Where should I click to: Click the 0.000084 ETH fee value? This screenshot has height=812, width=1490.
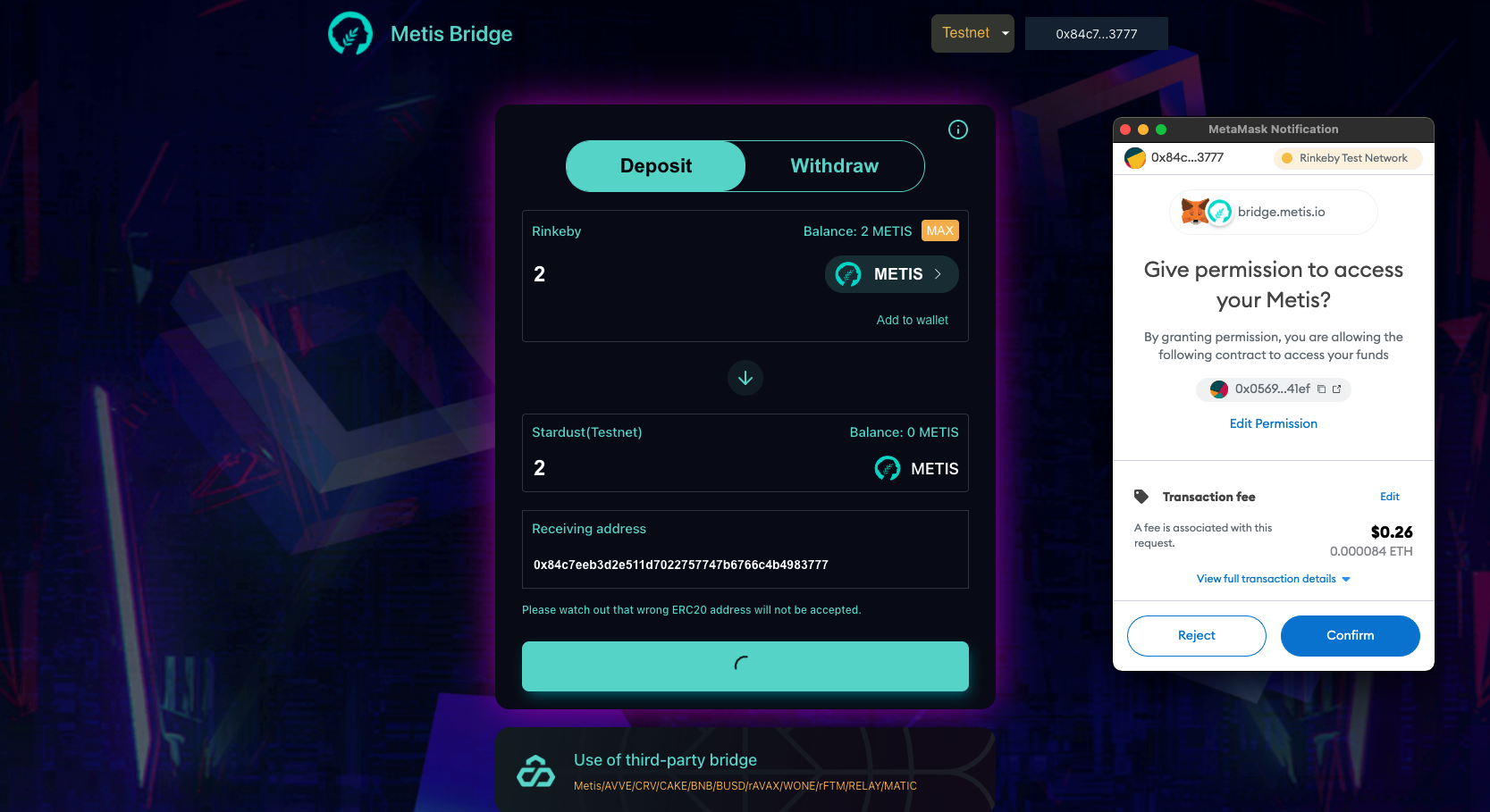point(1371,551)
